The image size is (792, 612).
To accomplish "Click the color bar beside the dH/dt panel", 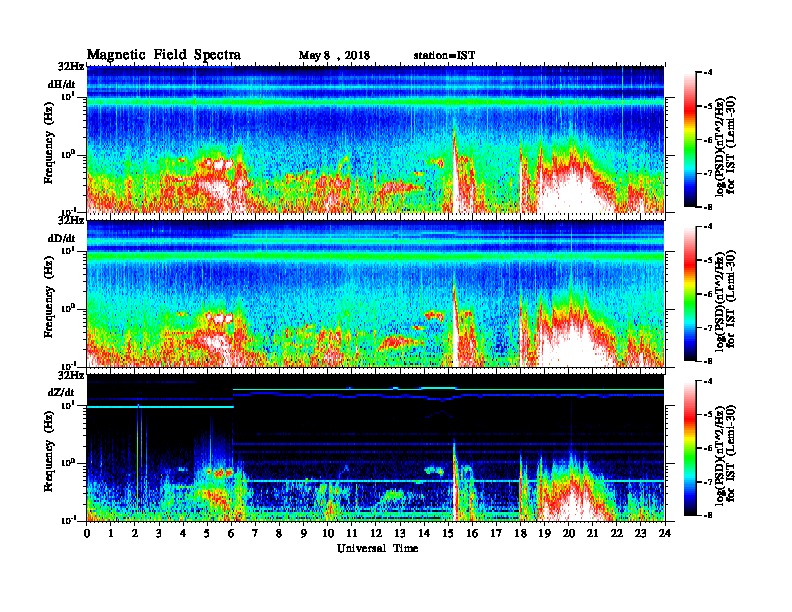I will [690, 139].
